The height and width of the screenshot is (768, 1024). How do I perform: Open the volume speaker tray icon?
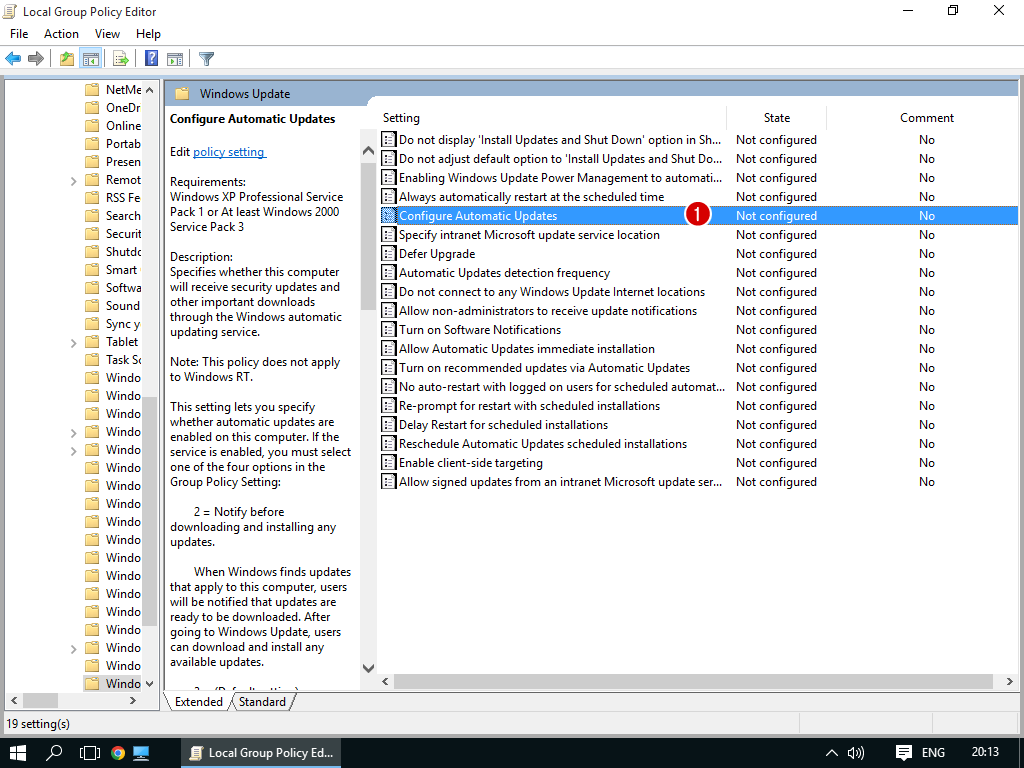point(856,752)
